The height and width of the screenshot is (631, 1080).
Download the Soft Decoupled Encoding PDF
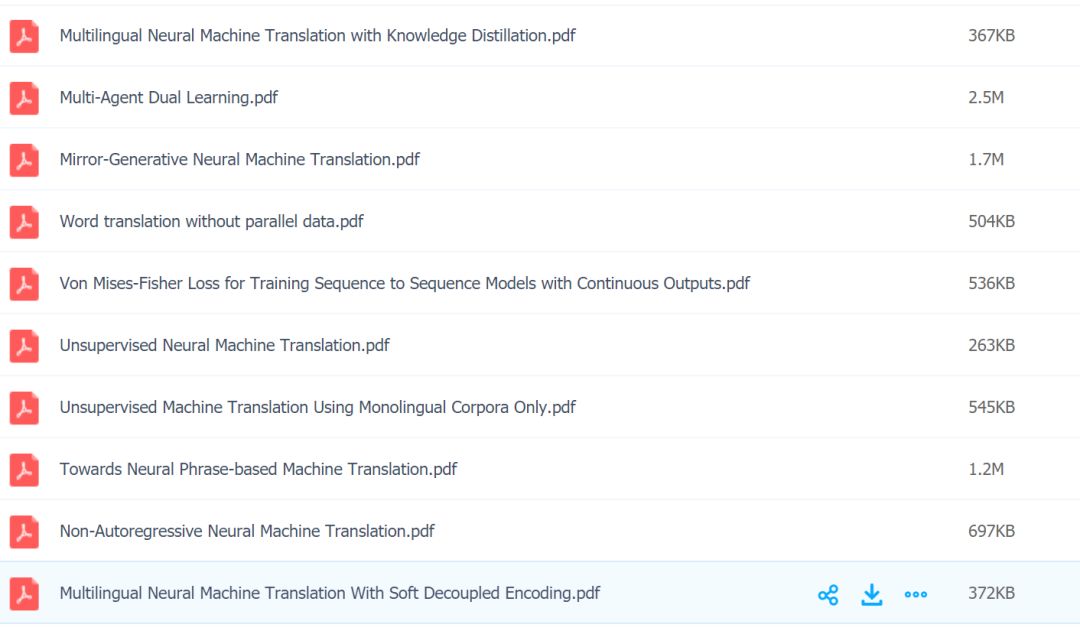tap(872, 595)
